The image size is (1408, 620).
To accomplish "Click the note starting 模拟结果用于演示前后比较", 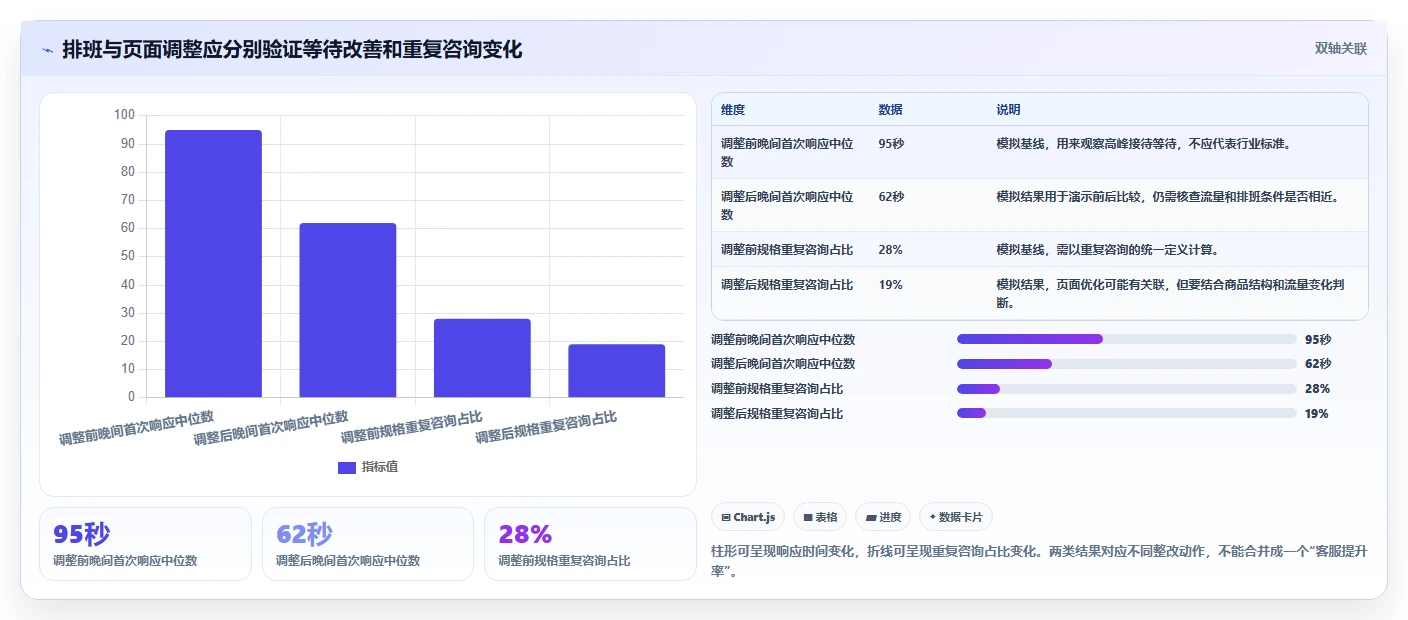I will [x=1167, y=197].
